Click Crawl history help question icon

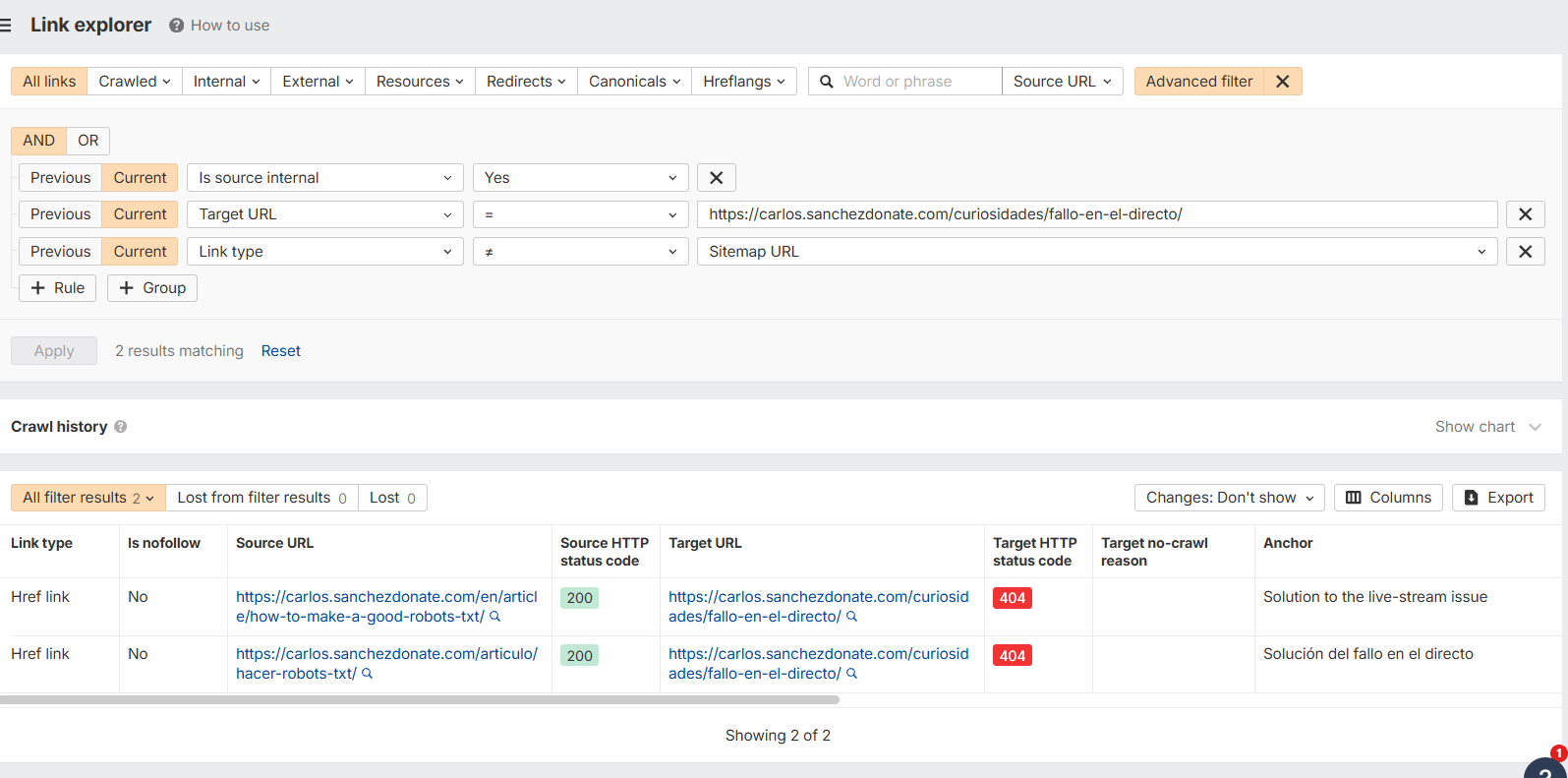coord(121,427)
